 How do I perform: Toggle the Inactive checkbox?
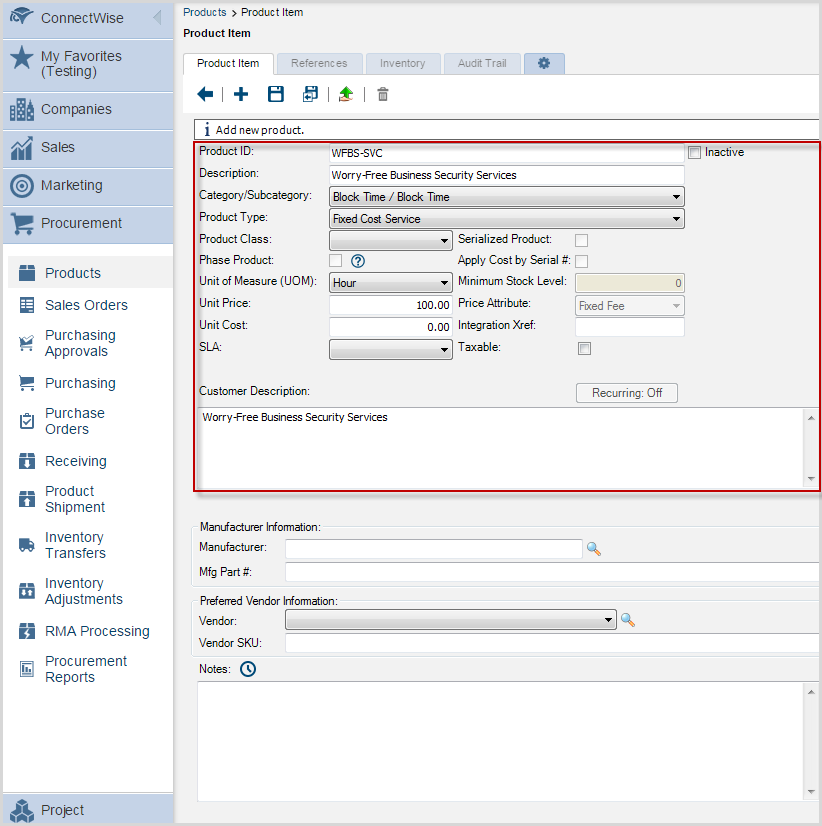[x=694, y=153]
